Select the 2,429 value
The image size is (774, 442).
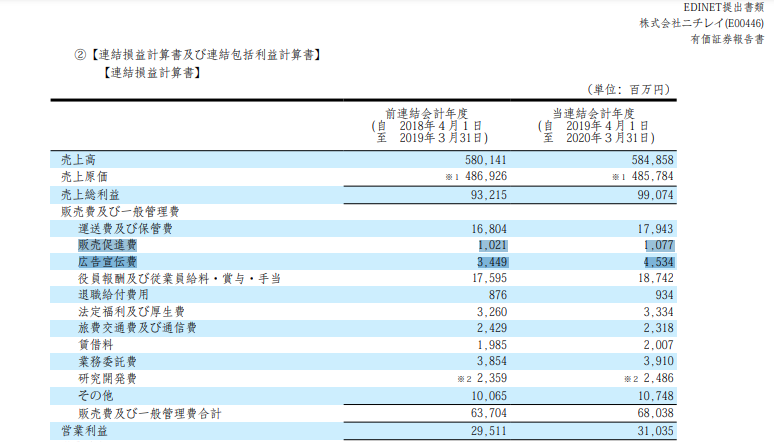point(492,328)
